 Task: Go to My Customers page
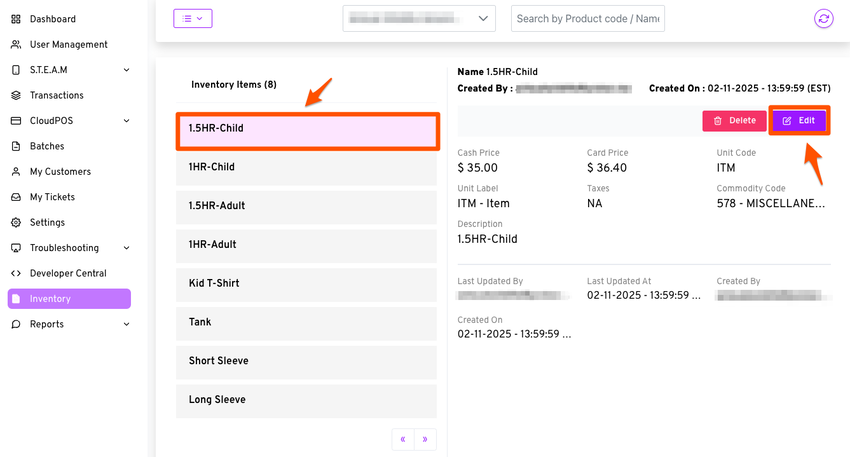pyautogui.click(x=60, y=172)
